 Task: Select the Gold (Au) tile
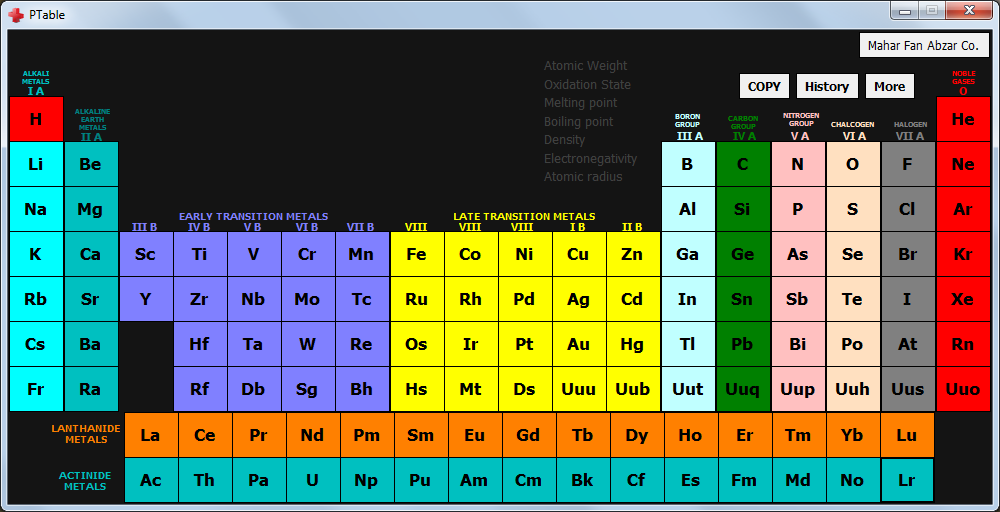(x=578, y=344)
